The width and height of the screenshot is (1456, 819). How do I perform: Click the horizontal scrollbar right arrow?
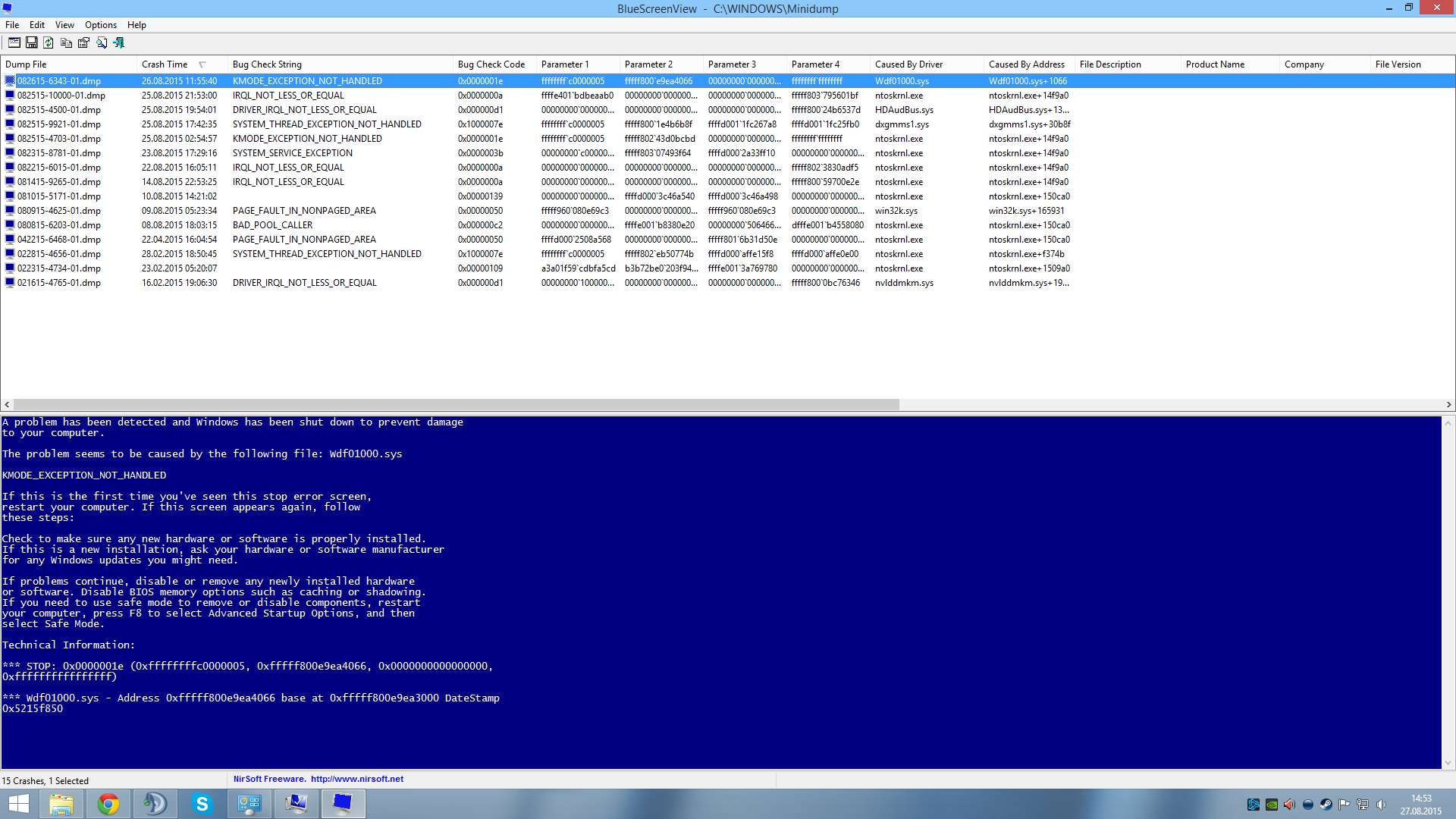[1448, 405]
